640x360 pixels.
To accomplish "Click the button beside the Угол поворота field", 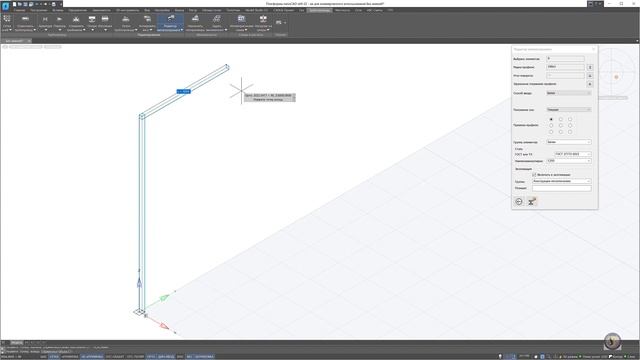I will (x=590, y=76).
